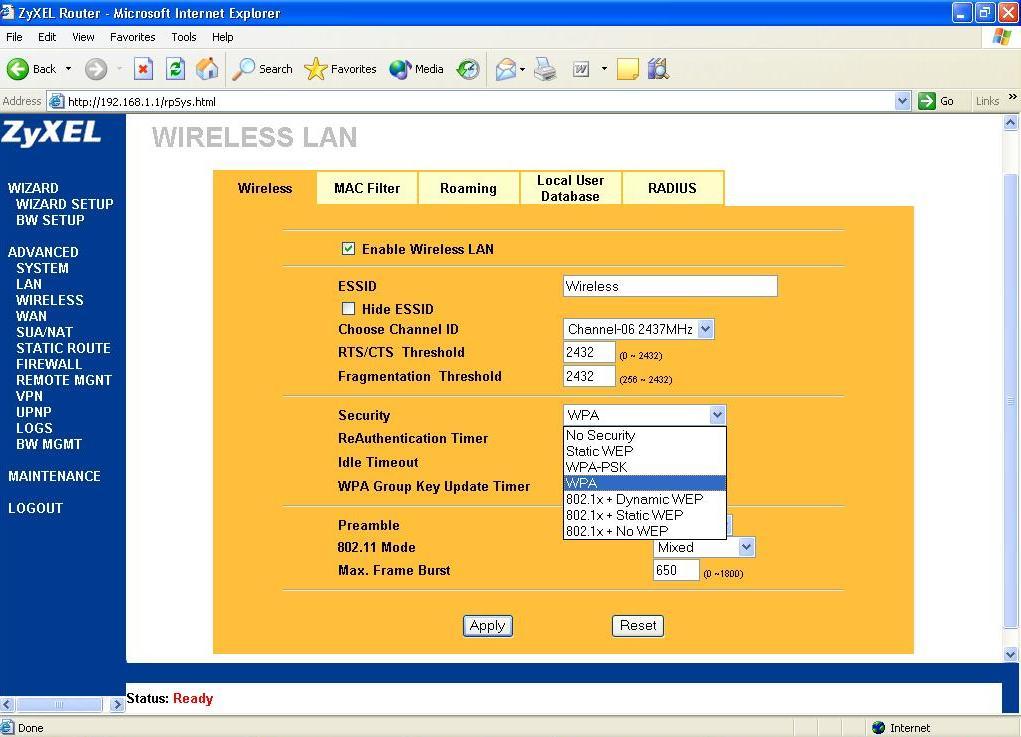The width and height of the screenshot is (1021, 737).
Task: Select WPA-PSK option
Action: 645,467
